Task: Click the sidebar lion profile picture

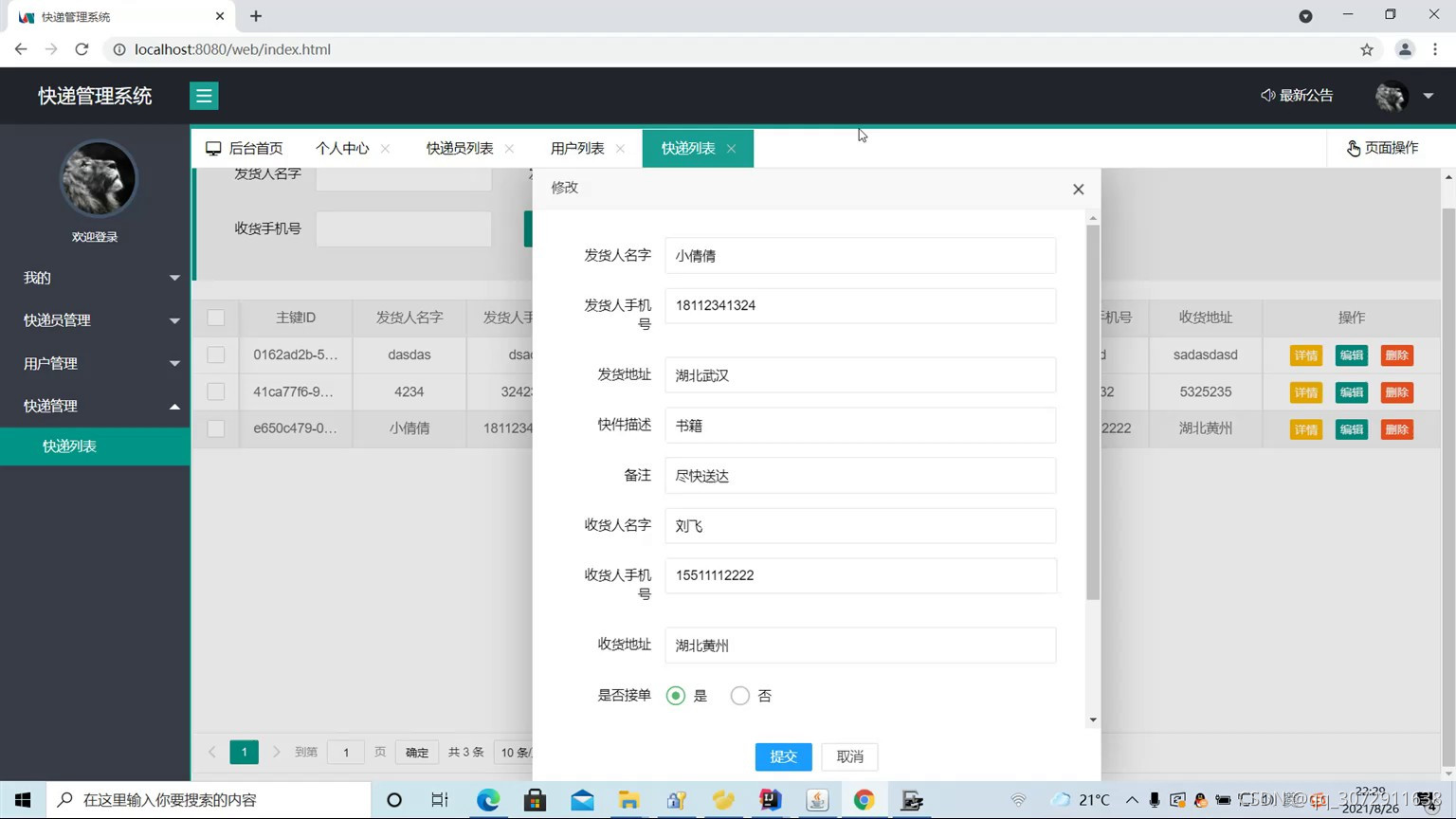Action: 98,178
